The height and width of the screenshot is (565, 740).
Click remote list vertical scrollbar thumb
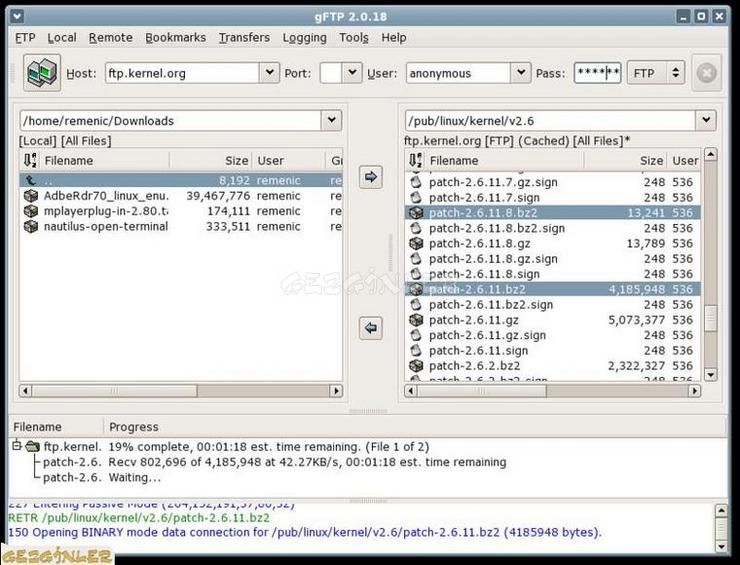[x=710, y=318]
